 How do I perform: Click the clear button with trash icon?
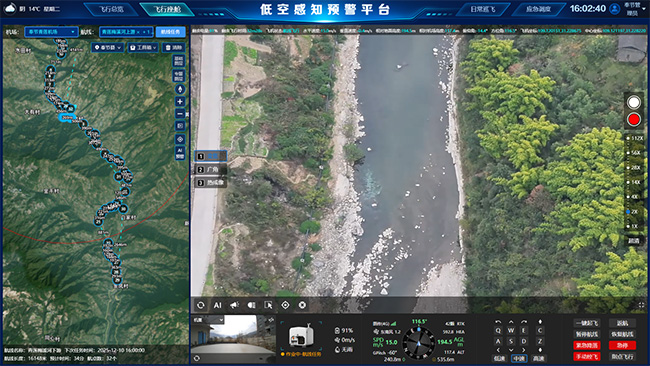(x=173, y=48)
